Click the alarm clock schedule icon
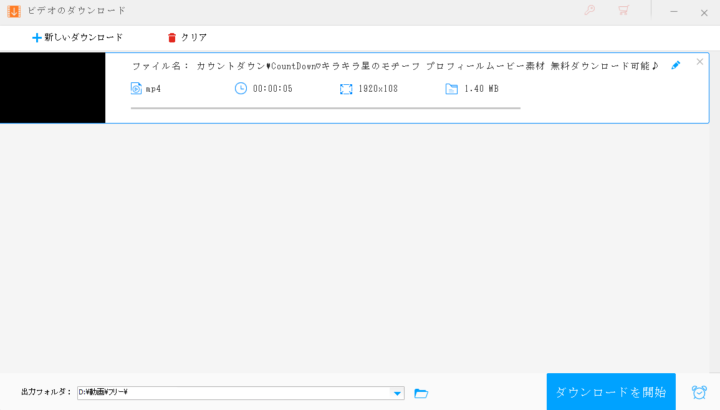 coord(699,392)
